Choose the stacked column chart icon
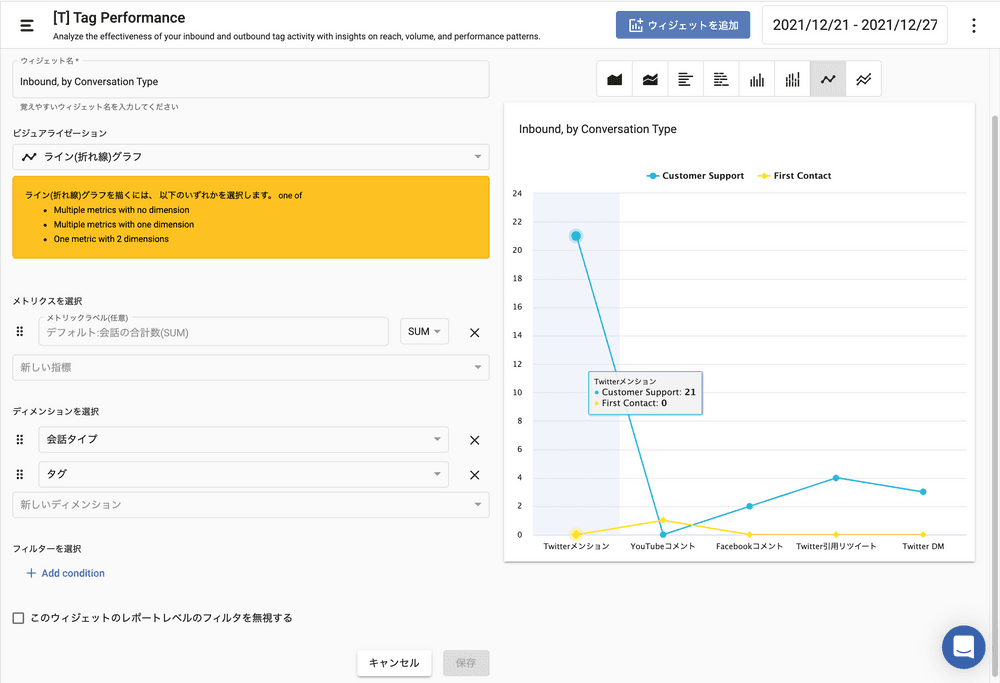 792,80
